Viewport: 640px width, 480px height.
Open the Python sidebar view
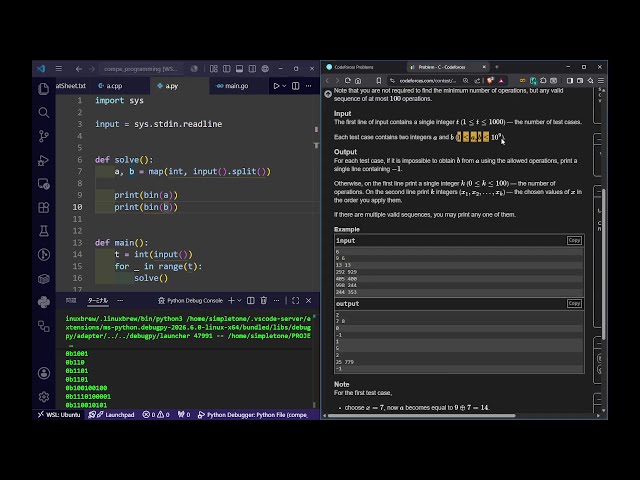44,302
